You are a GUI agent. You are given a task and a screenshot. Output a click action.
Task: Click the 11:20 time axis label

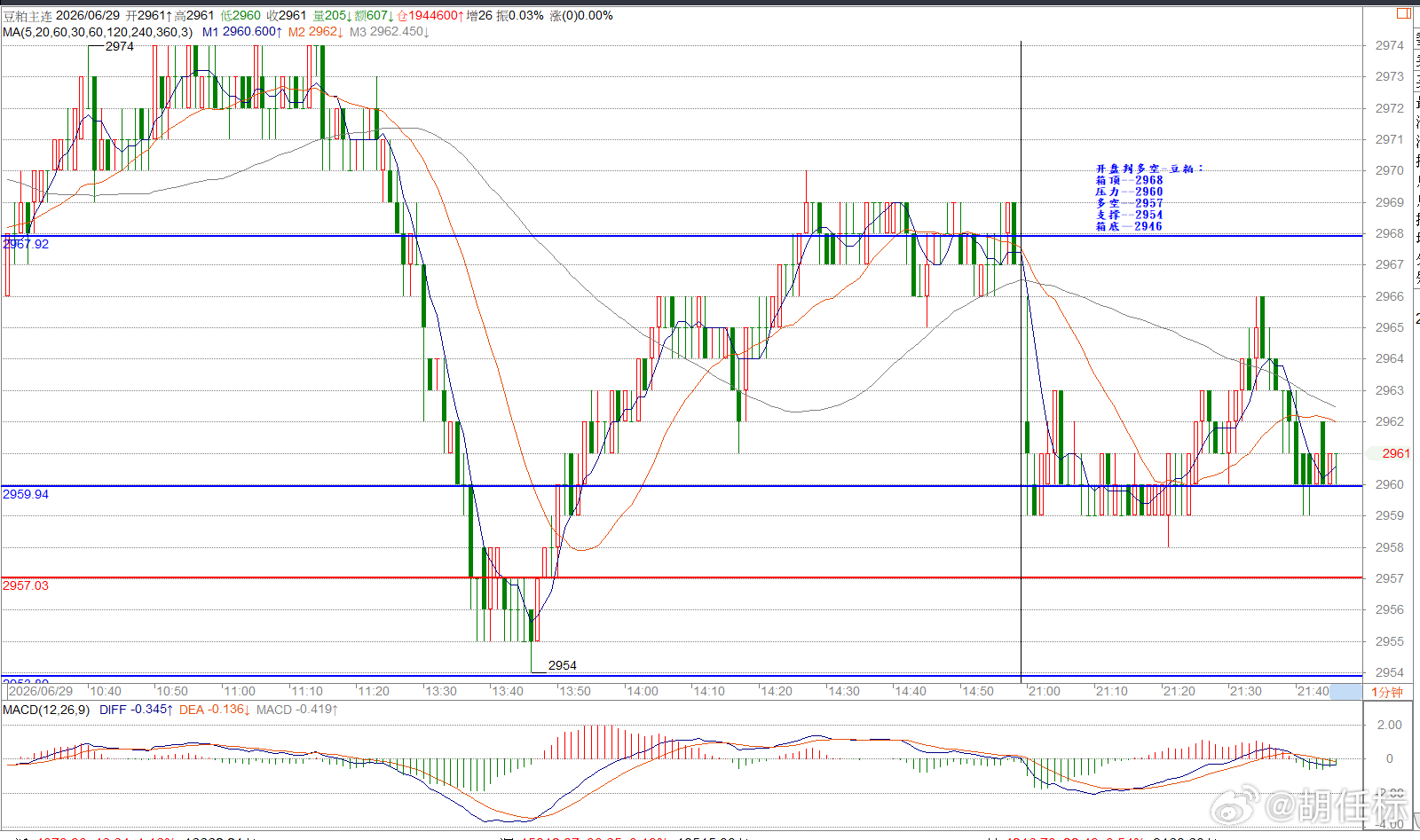tap(374, 692)
